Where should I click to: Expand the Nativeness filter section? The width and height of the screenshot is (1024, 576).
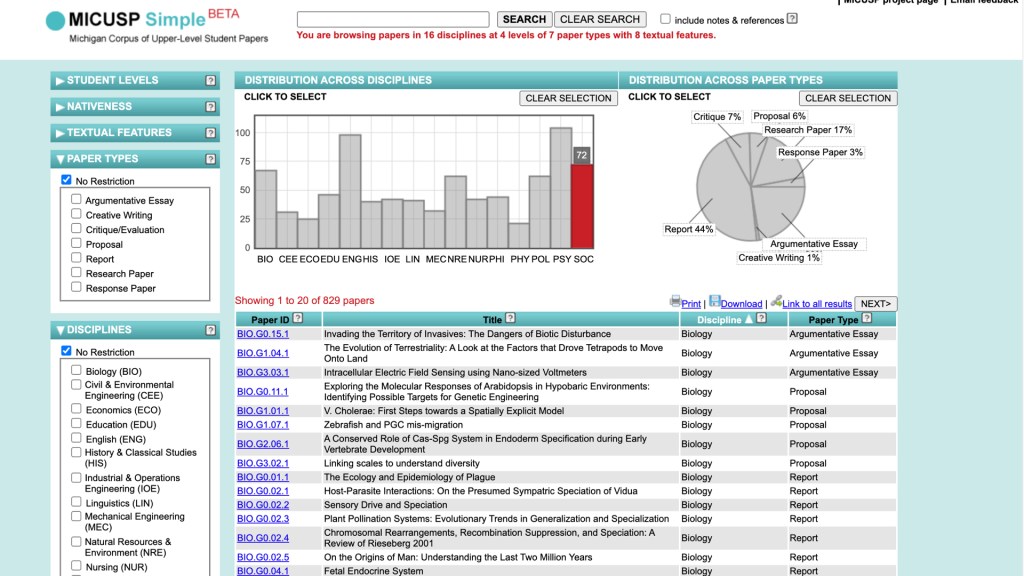tap(99, 107)
